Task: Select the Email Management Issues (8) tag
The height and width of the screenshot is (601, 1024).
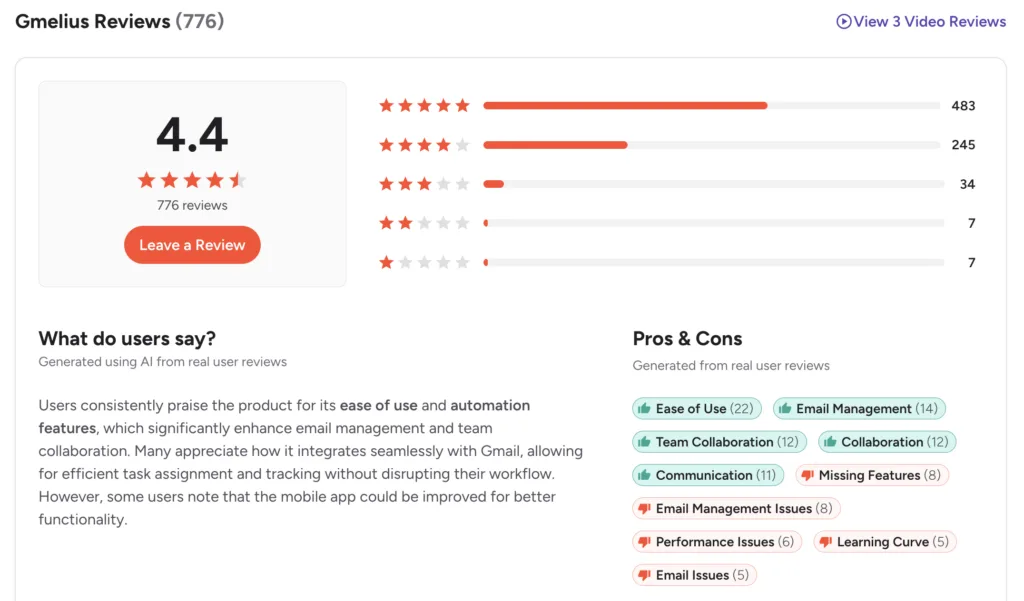Action: click(736, 509)
